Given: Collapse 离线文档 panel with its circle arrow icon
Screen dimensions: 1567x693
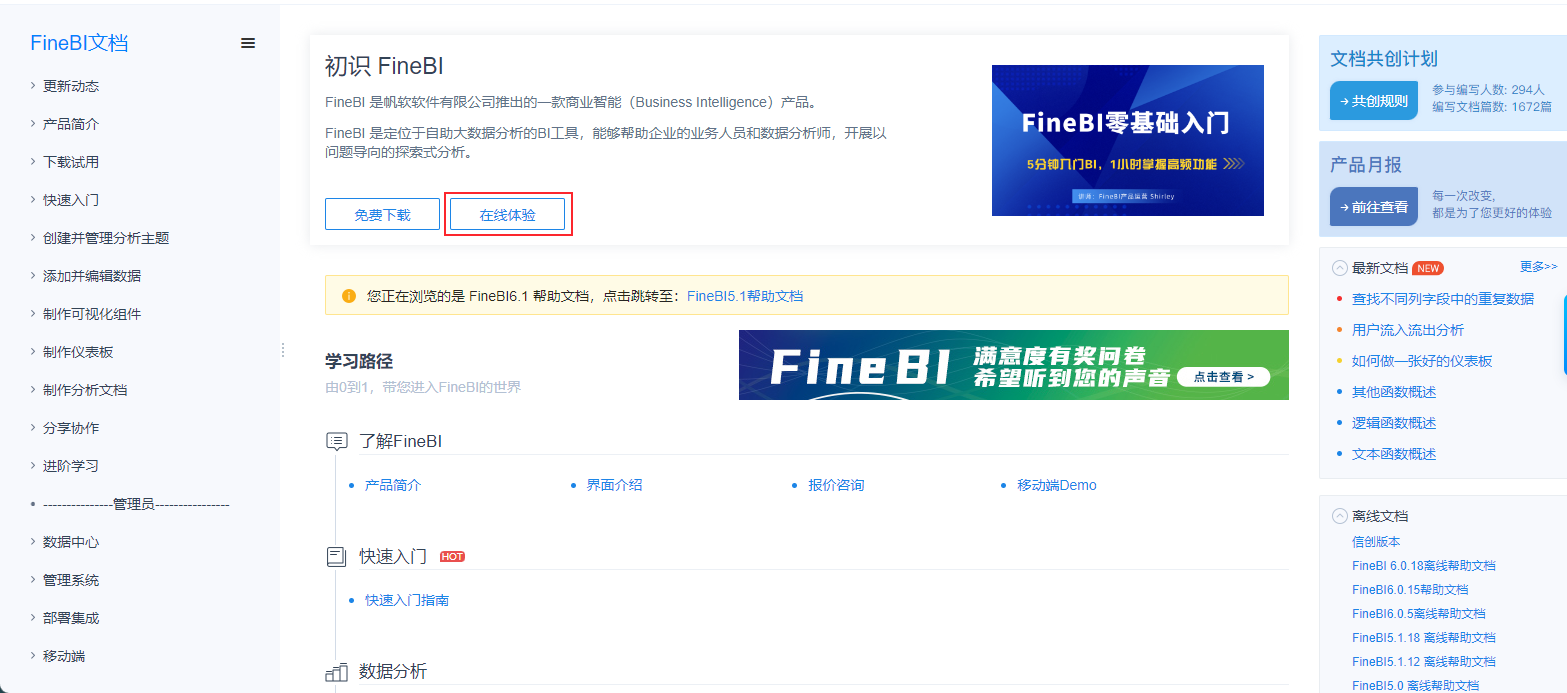Looking at the screenshot, I should point(1340,516).
